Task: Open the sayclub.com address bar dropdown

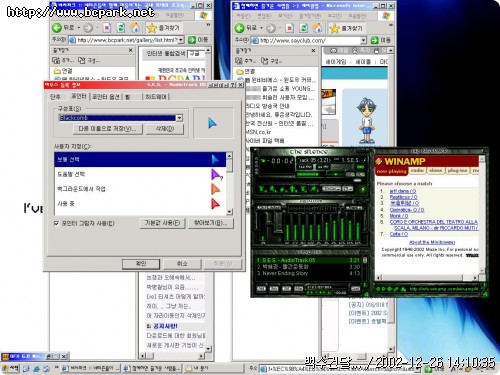Action: click(x=363, y=41)
